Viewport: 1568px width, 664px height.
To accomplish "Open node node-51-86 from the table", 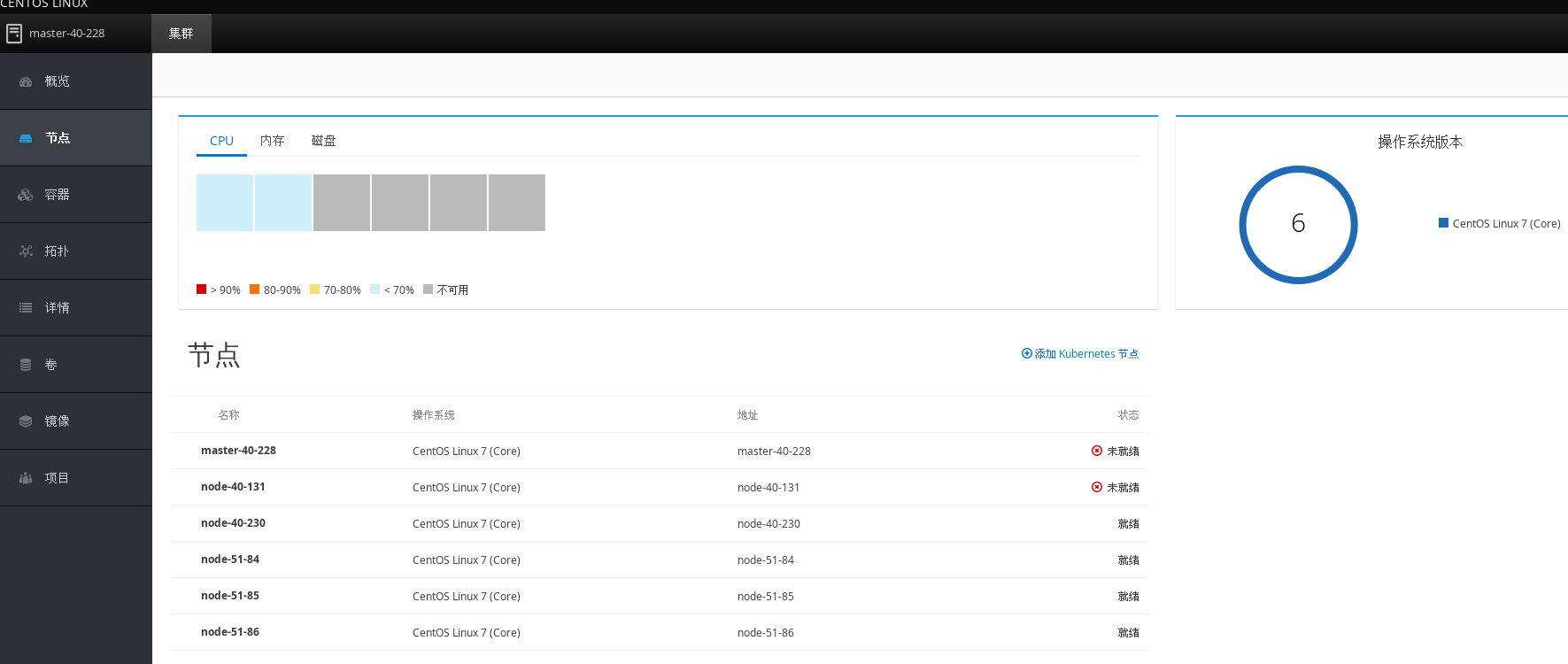I will click(x=230, y=632).
